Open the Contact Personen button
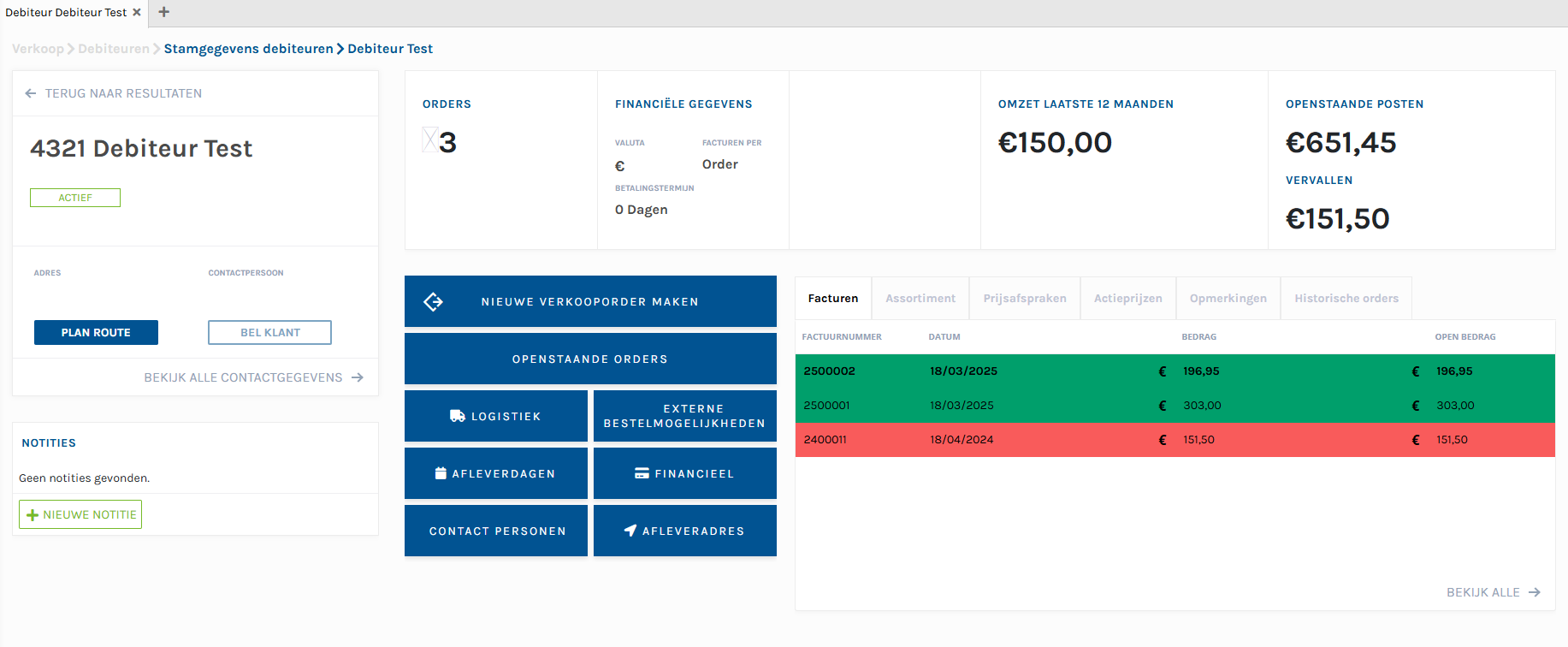1568x647 pixels. tap(496, 531)
